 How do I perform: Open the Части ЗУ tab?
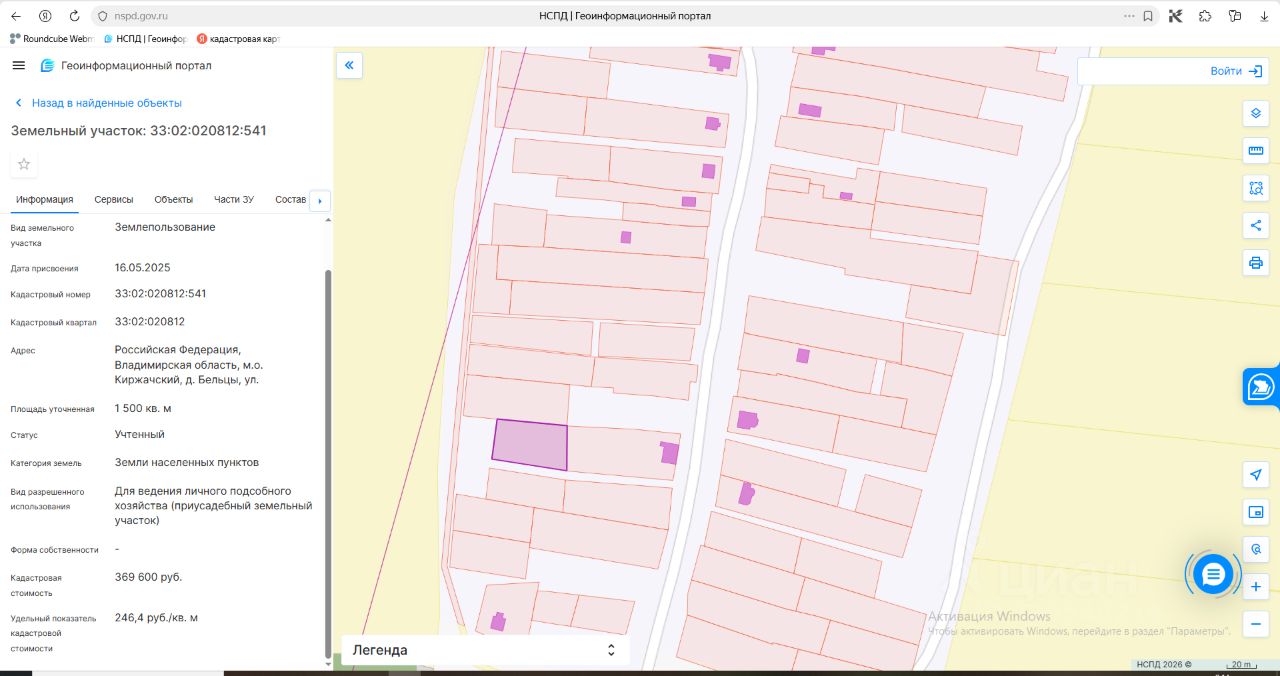click(x=234, y=199)
